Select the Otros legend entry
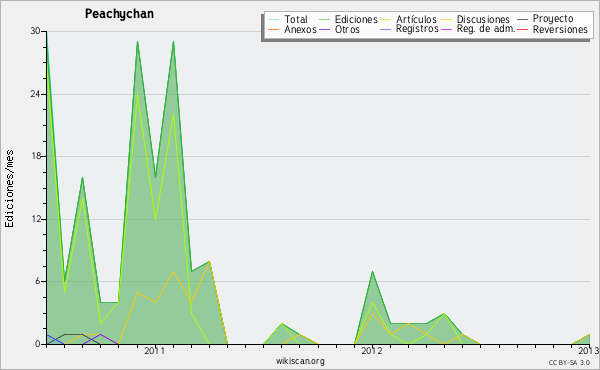This screenshot has width=600, height=370. click(347, 29)
